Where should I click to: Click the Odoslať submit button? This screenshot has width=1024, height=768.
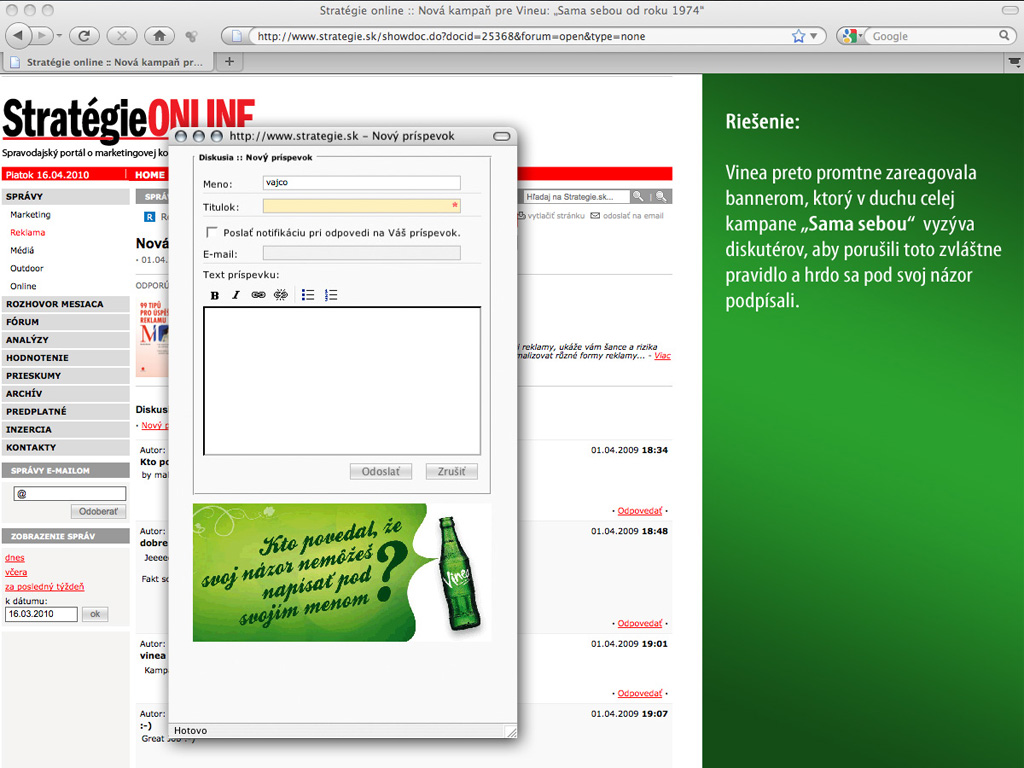pos(381,472)
